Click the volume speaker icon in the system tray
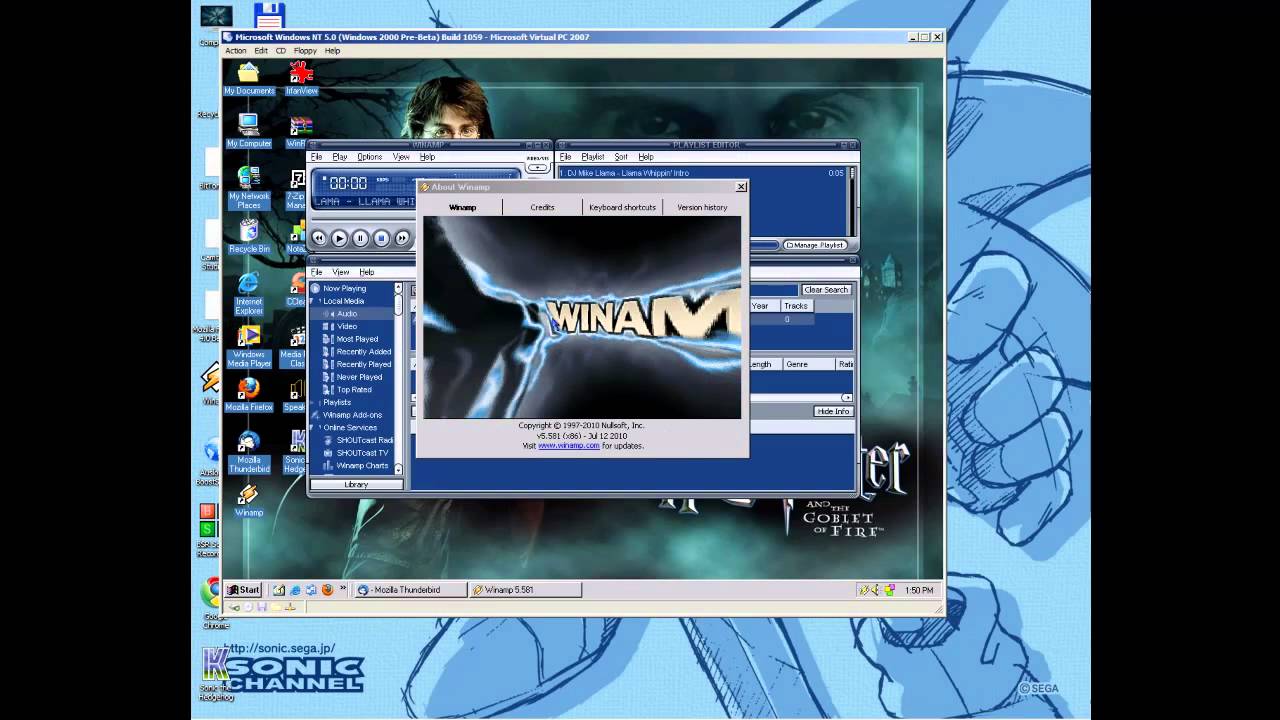The image size is (1280, 720). pyautogui.click(x=876, y=590)
